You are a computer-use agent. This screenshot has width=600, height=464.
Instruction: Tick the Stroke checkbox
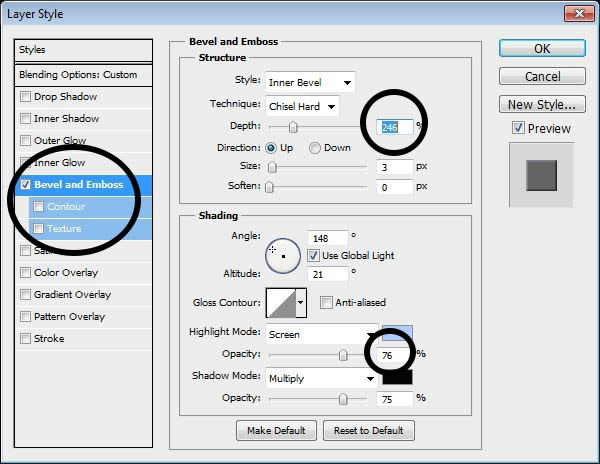[x=25, y=339]
